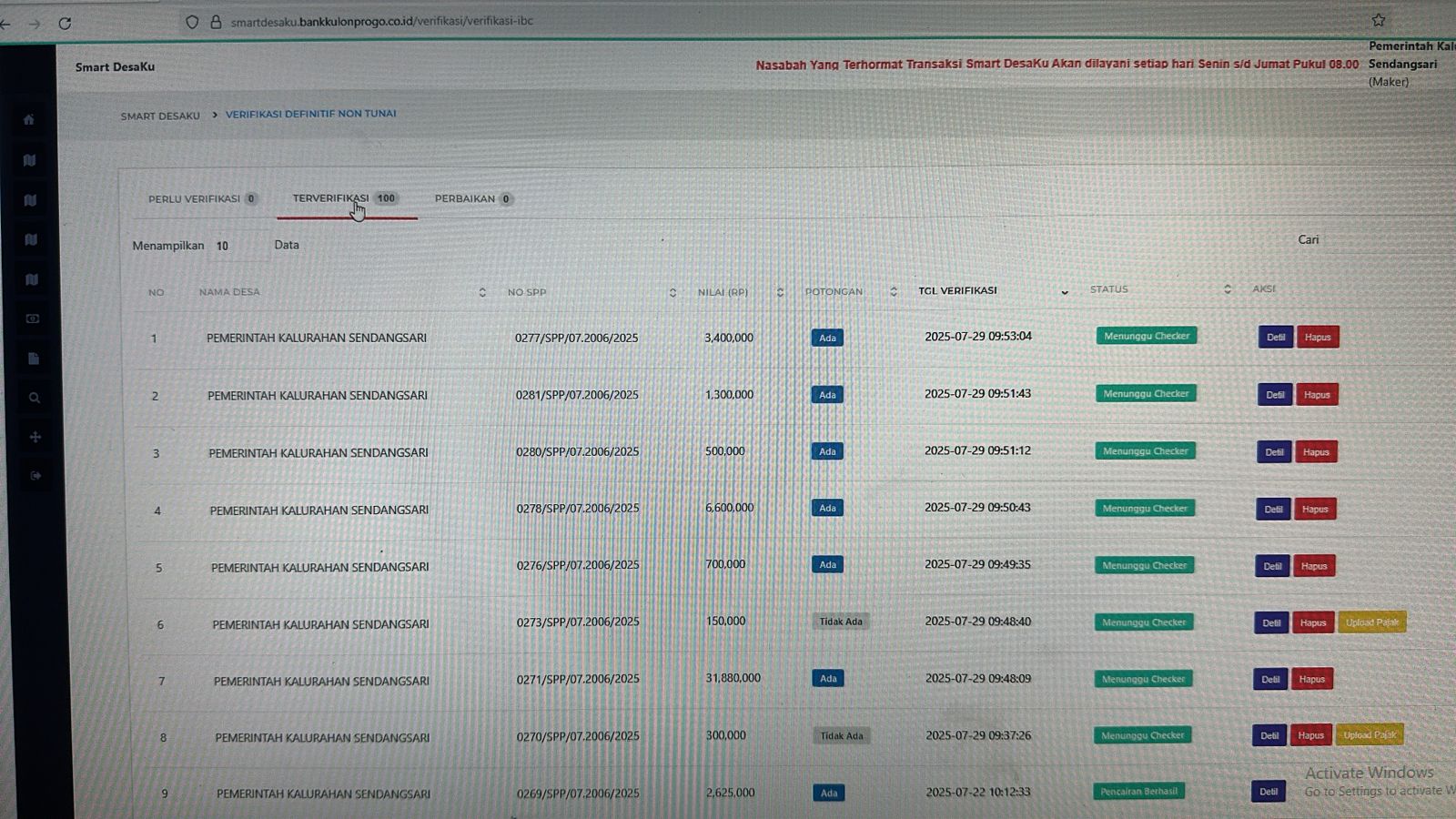Select the map icon directly above the cash icon
This screenshot has width=1456, height=819.
[x=32, y=279]
